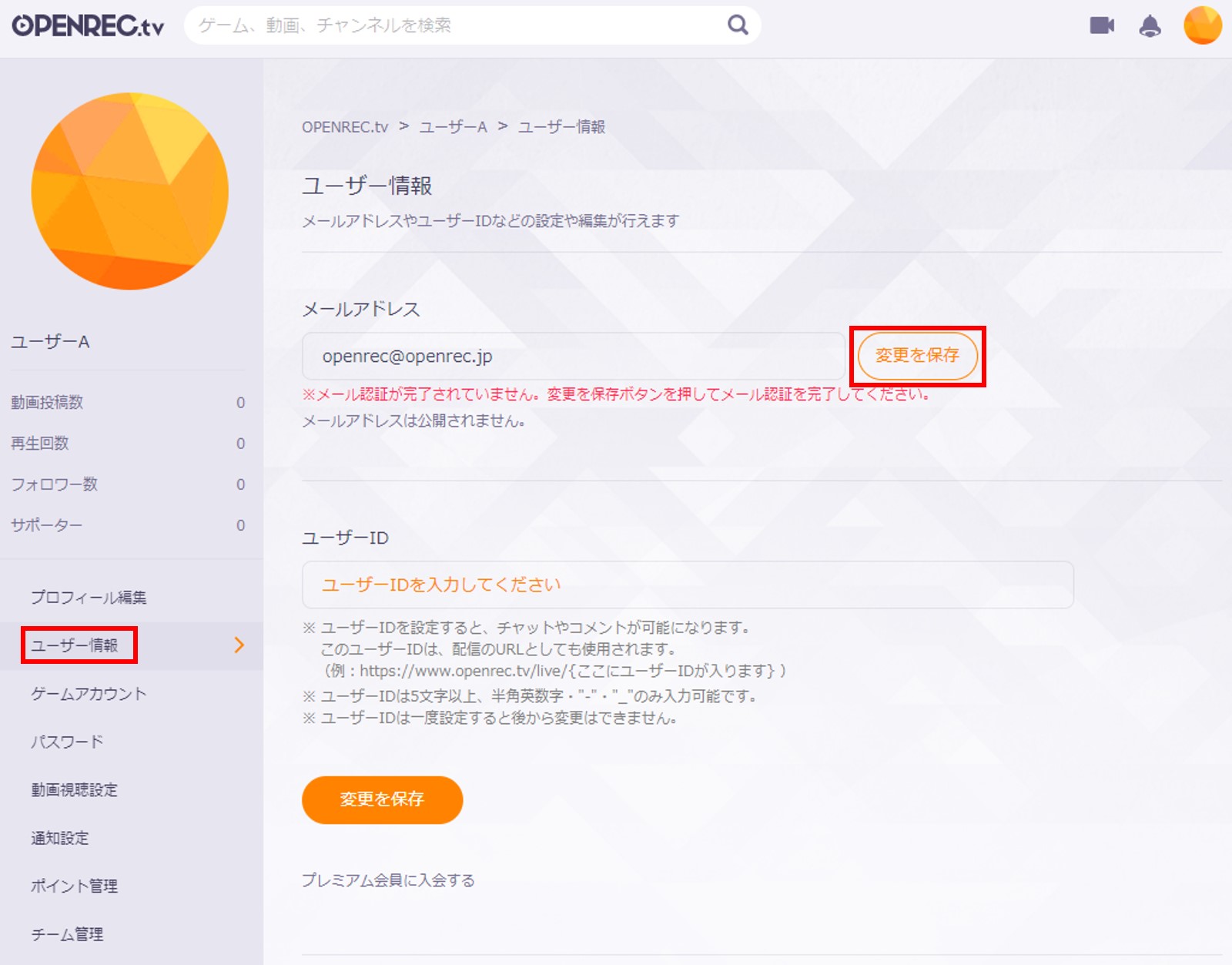Open notifications bell icon
The width and height of the screenshot is (1232, 965).
coord(1150,26)
